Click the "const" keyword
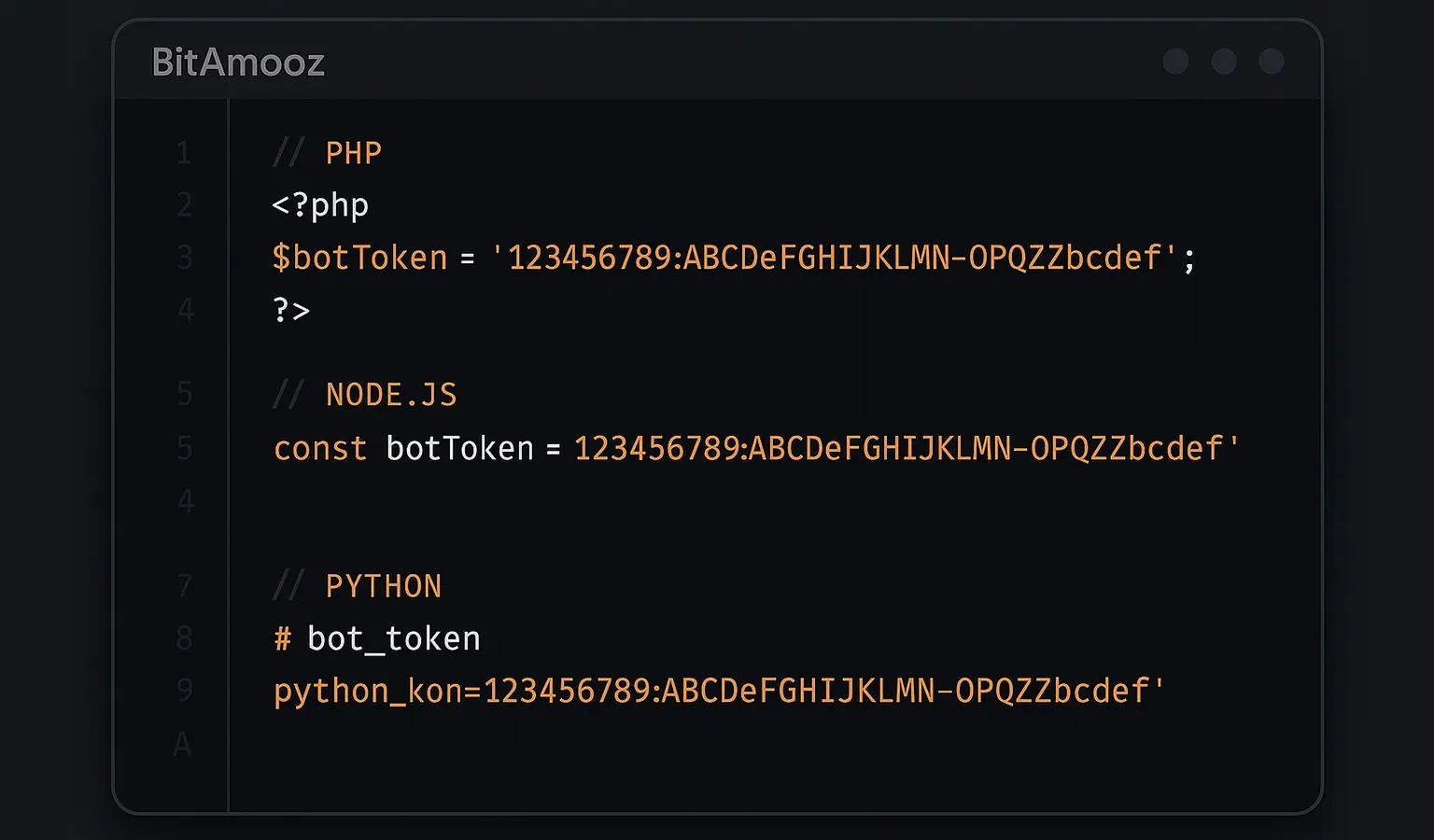Viewport: 1434px width, 840px height. [320, 449]
